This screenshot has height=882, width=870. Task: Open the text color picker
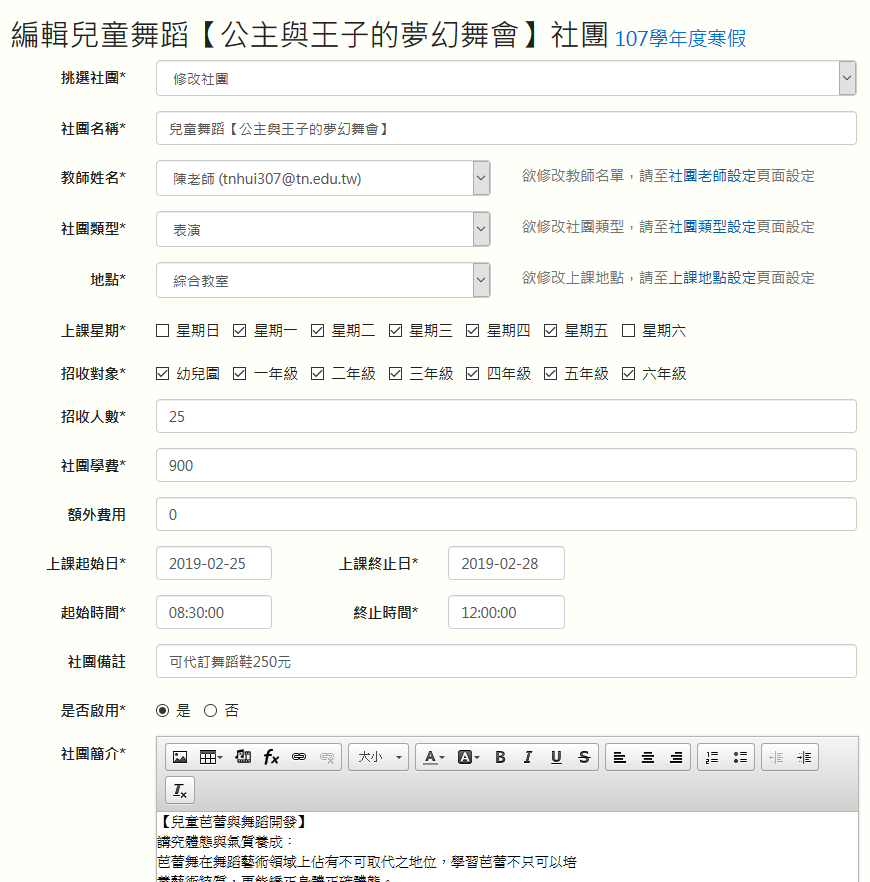pos(432,757)
